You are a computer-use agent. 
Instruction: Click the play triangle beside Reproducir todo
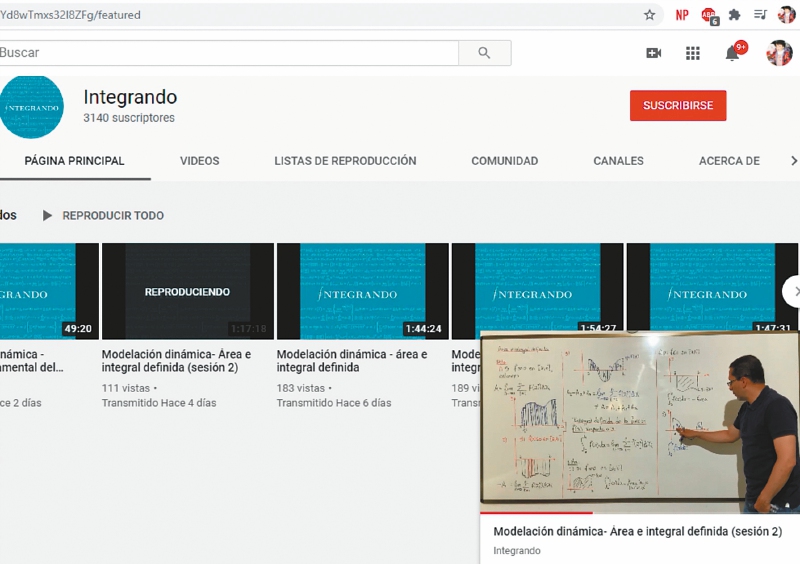click(x=47, y=215)
